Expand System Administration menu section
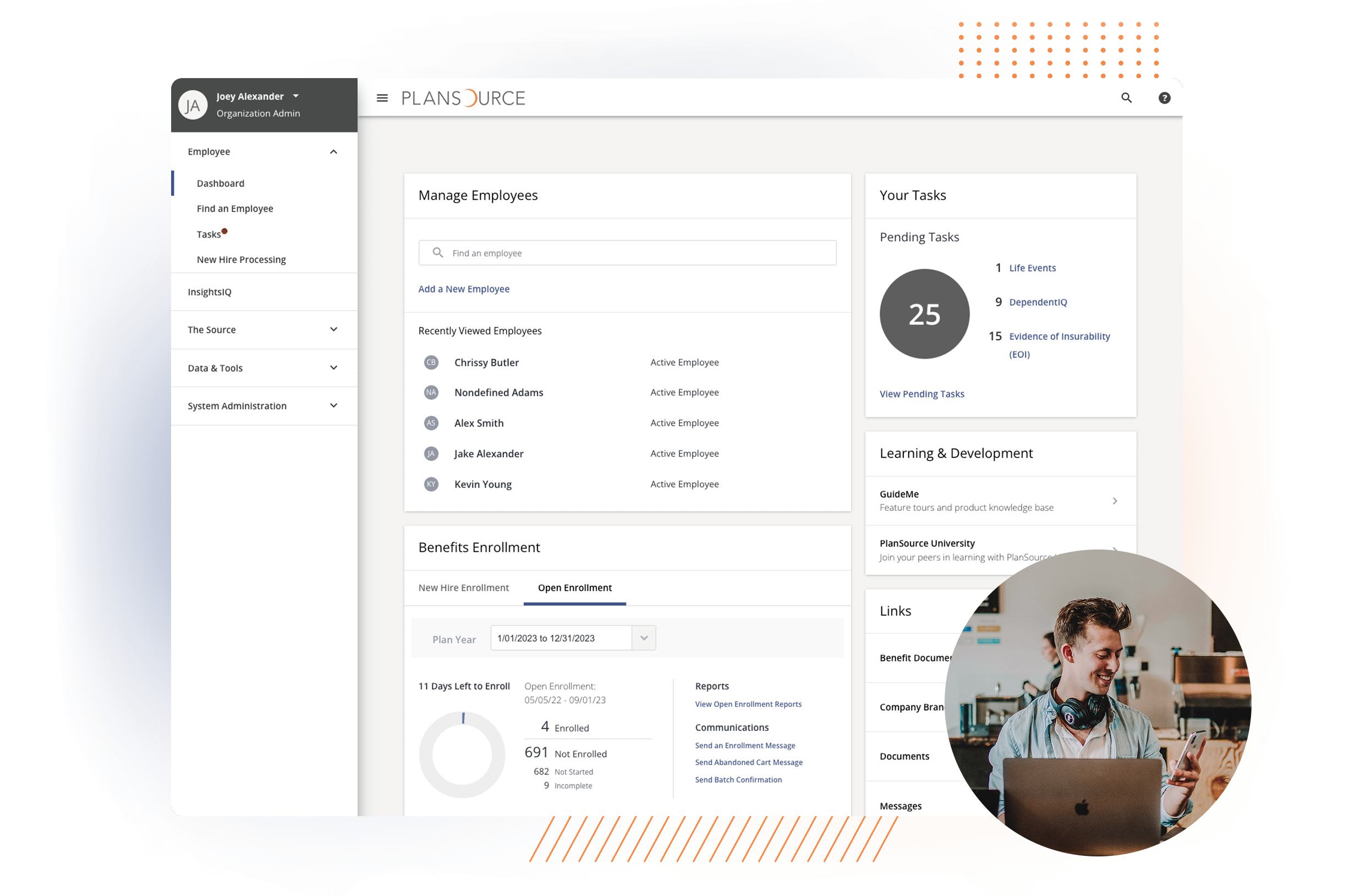 click(334, 405)
